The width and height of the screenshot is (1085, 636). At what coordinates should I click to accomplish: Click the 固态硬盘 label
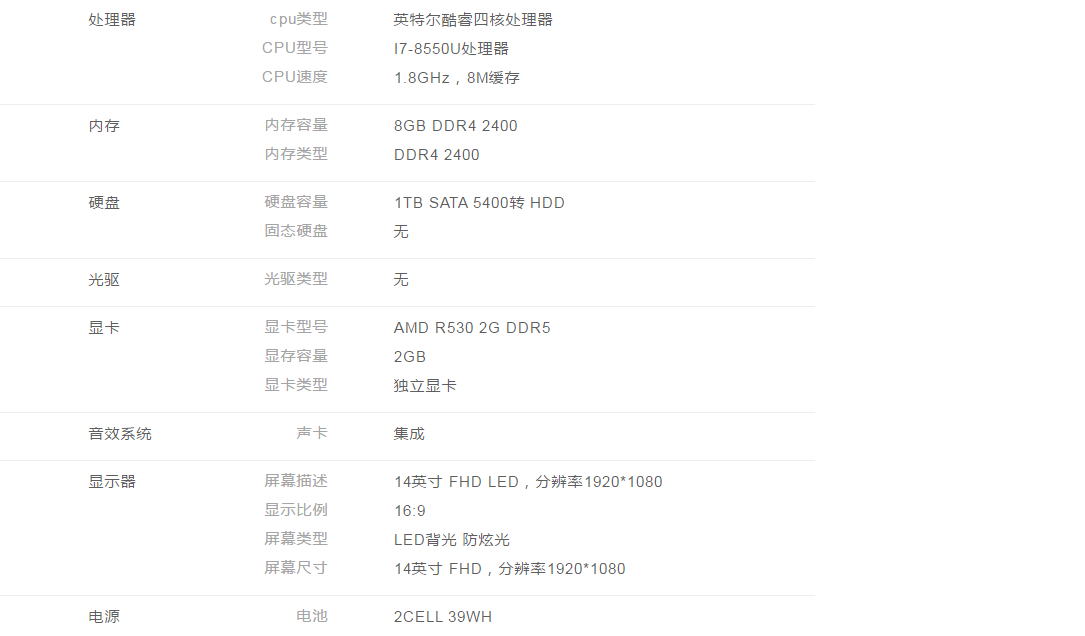pyautogui.click(x=296, y=231)
